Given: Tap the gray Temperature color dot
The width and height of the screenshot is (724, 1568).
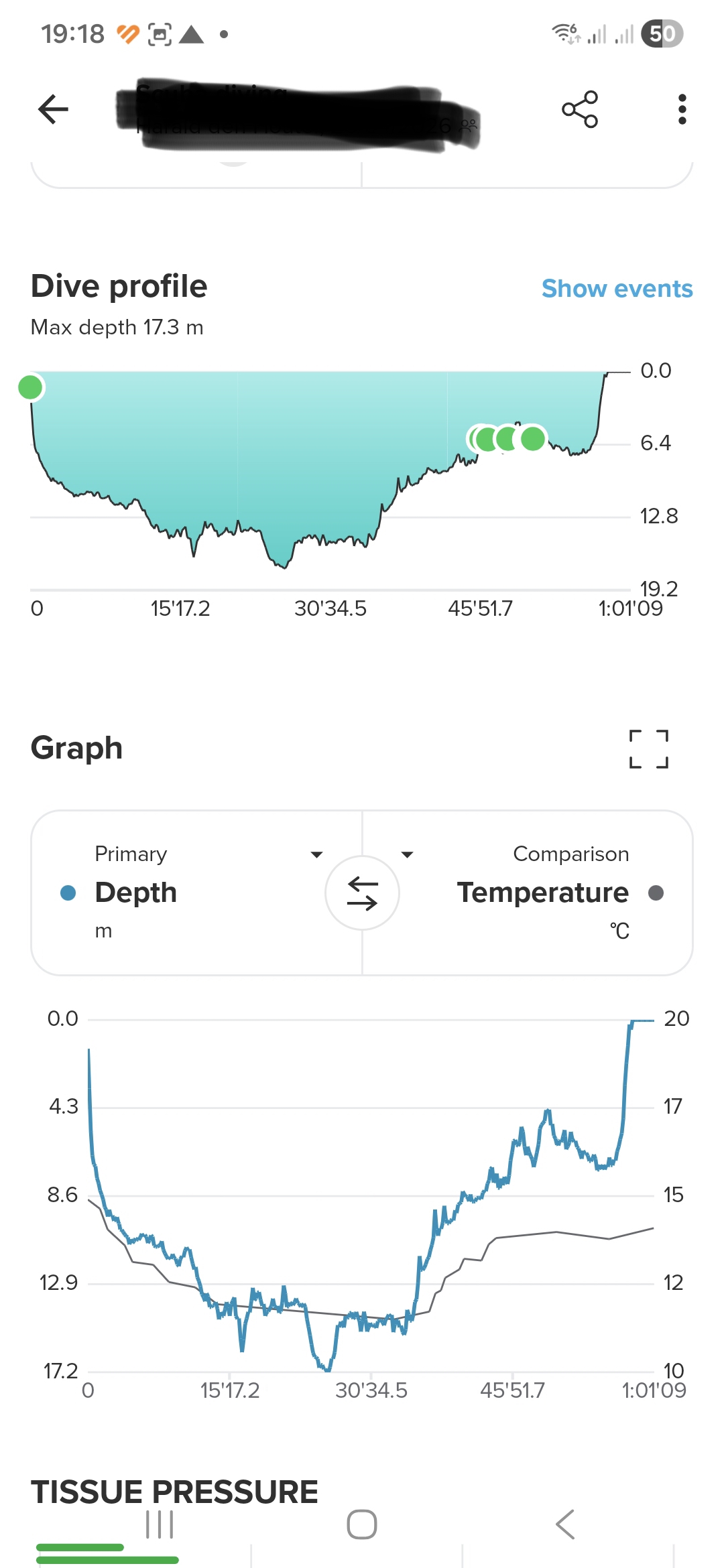Looking at the screenshot, I should 656,893.
